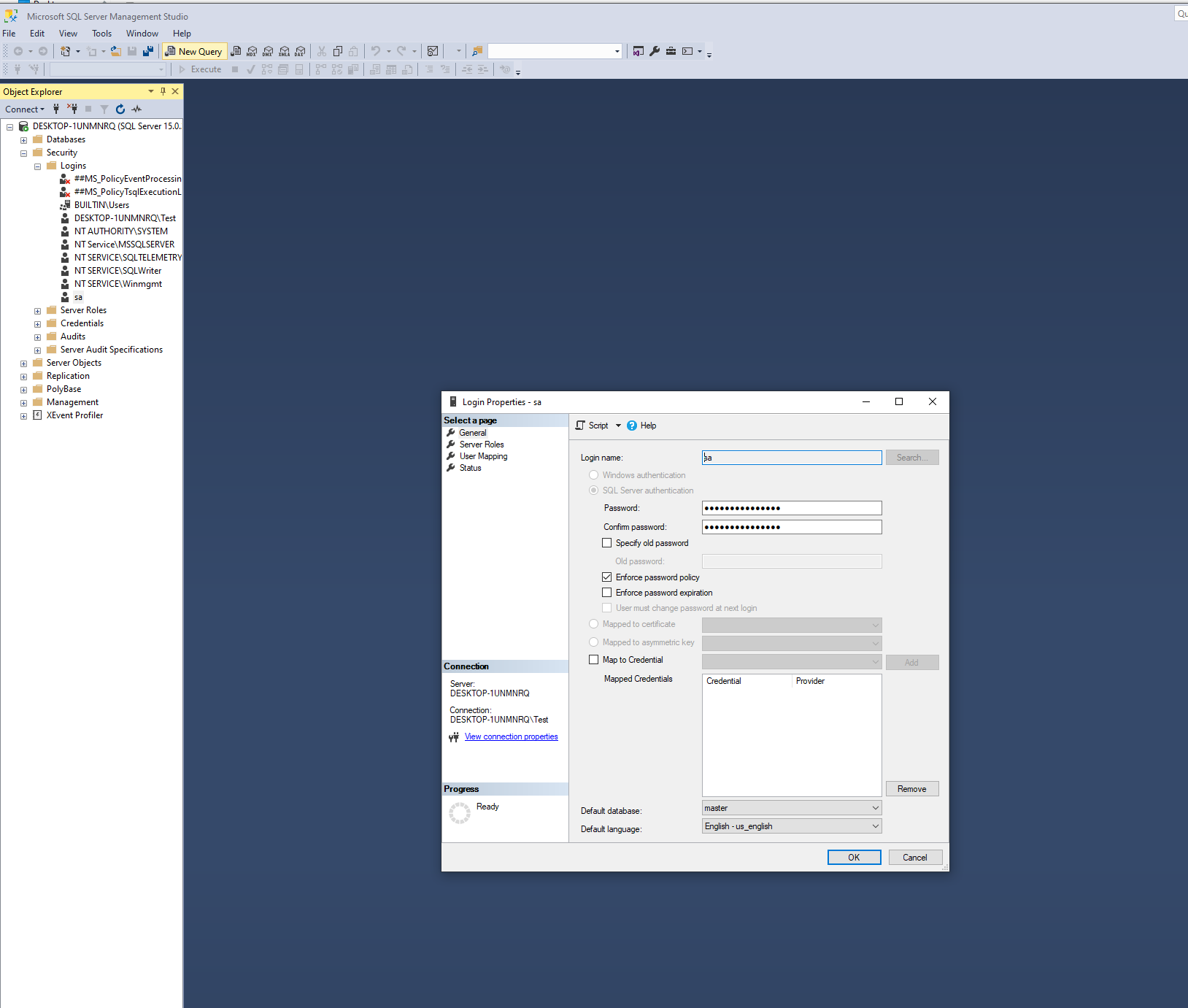Screen dimensions: 1188x1008
Task: Click the Find in Files icon
Action: pyautogui.click(x=477, y=51)
